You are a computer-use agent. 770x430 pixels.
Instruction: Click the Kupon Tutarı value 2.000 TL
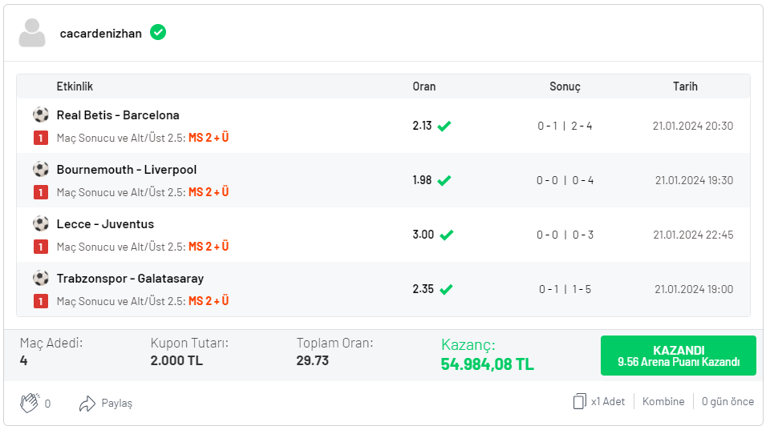[x=176, y=361]
